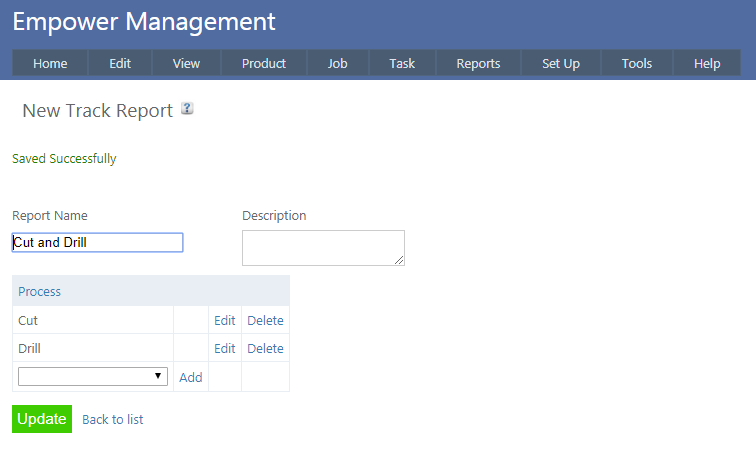Expand the process selection dropdown
The image size is (756, 456).
[x=93, y=377]
